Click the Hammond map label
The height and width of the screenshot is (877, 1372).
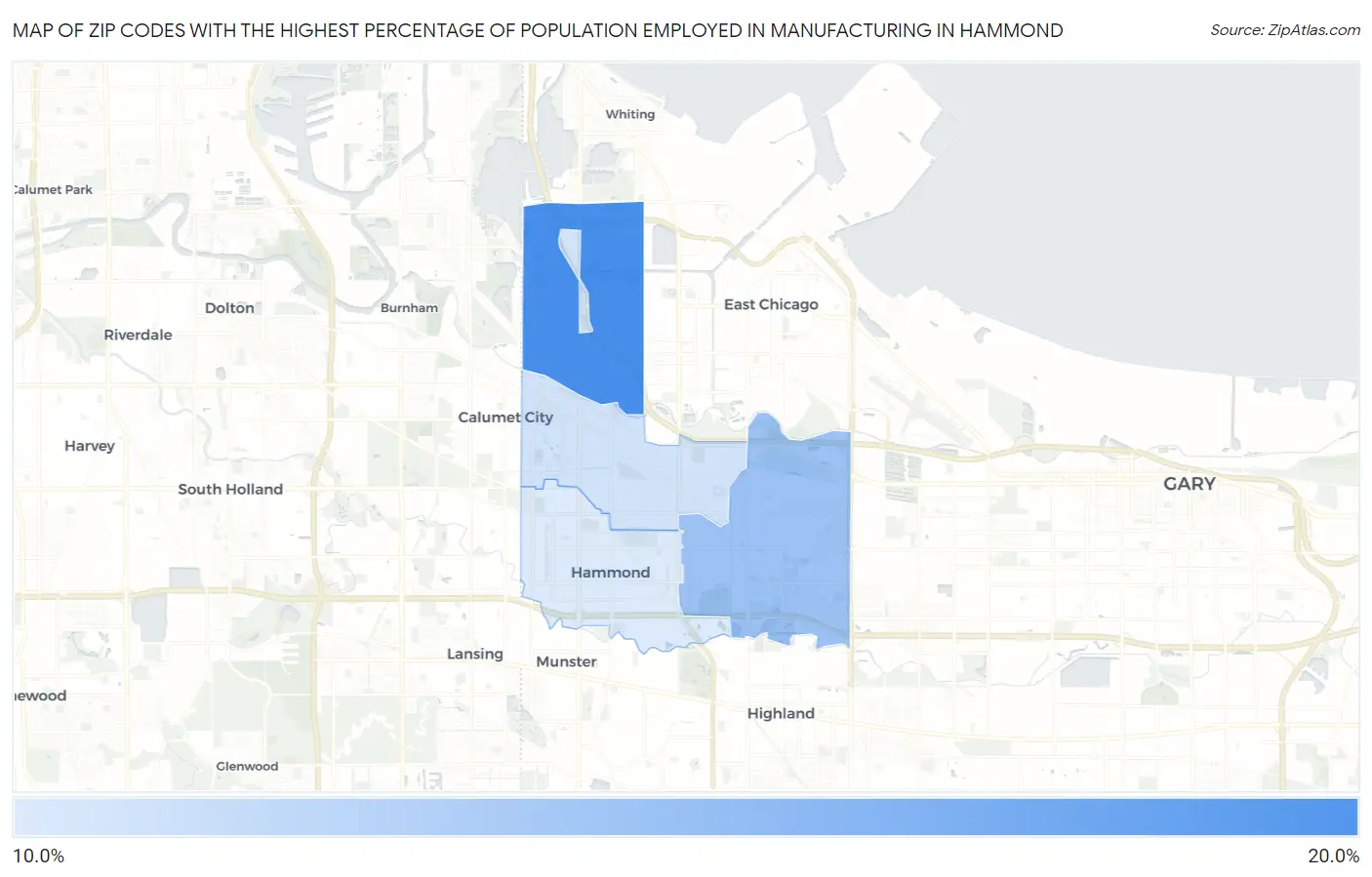[610, 573]
